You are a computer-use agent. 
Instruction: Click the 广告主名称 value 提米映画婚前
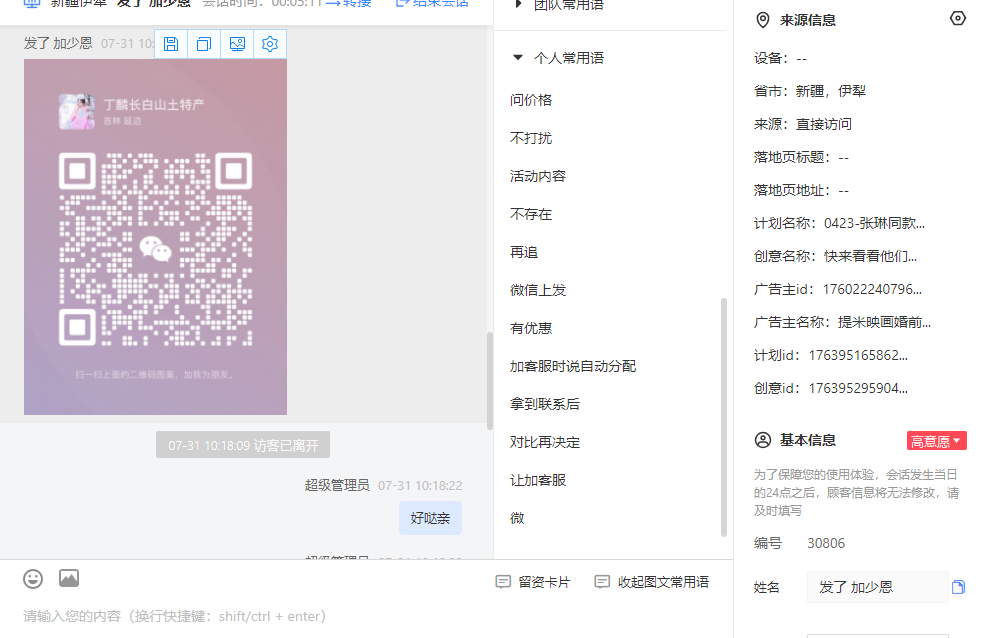point(884,322)
